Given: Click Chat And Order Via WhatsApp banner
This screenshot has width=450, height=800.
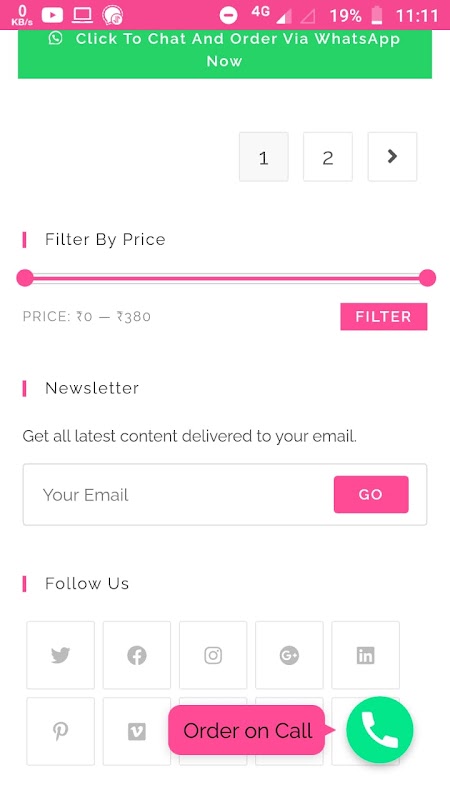Looking at the screenshot, I should point(225,51).
